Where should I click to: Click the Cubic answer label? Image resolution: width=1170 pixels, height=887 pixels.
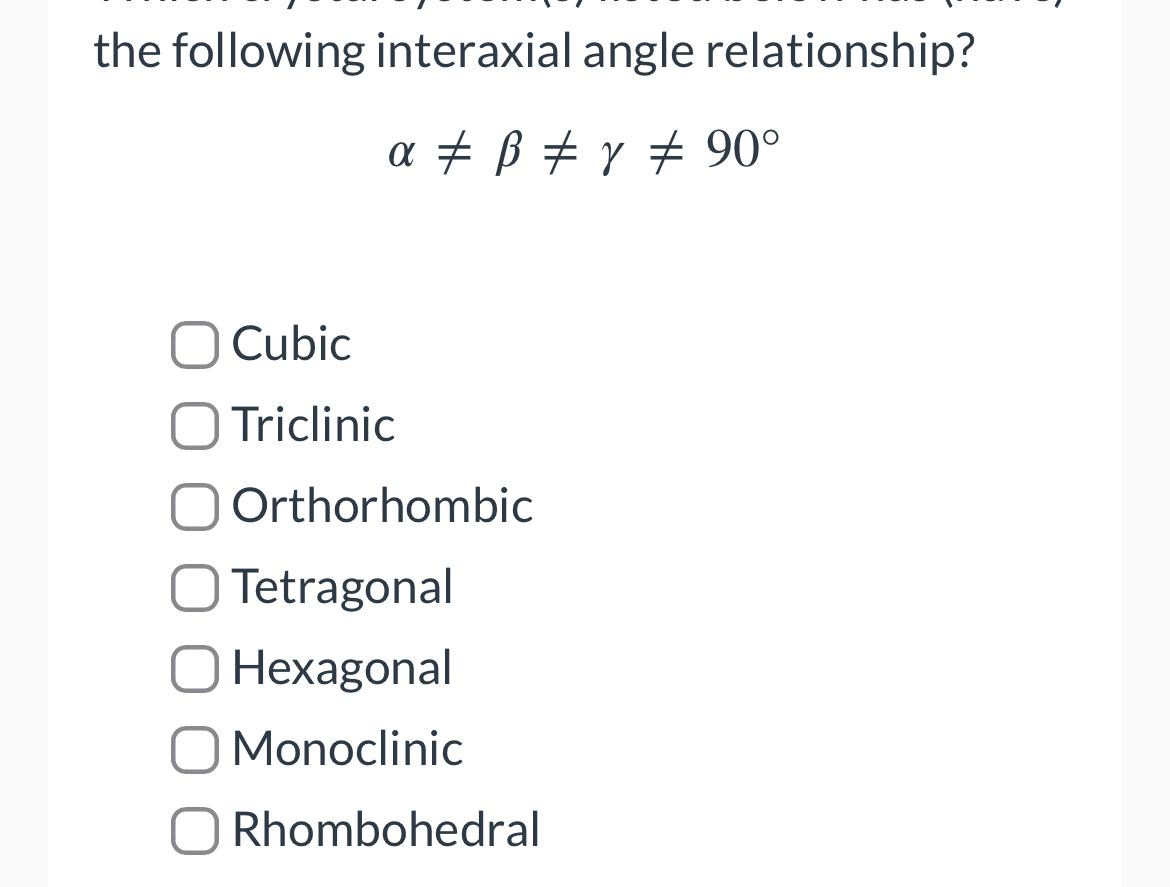pos(291,345)
